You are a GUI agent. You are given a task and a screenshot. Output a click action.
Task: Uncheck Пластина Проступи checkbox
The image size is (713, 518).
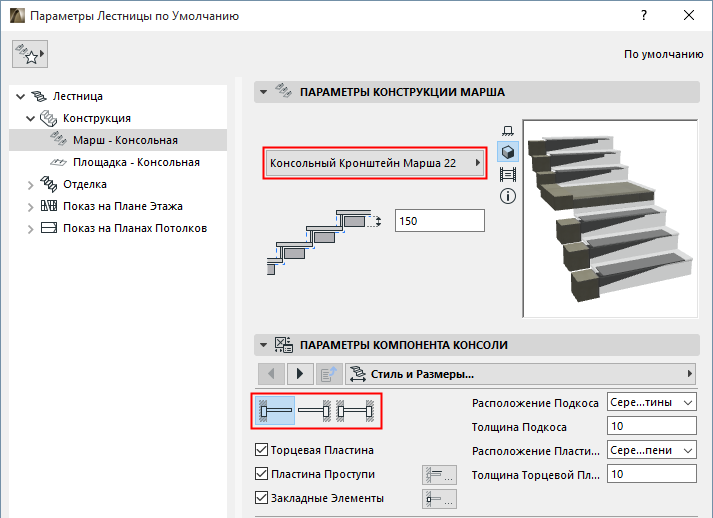261,474
